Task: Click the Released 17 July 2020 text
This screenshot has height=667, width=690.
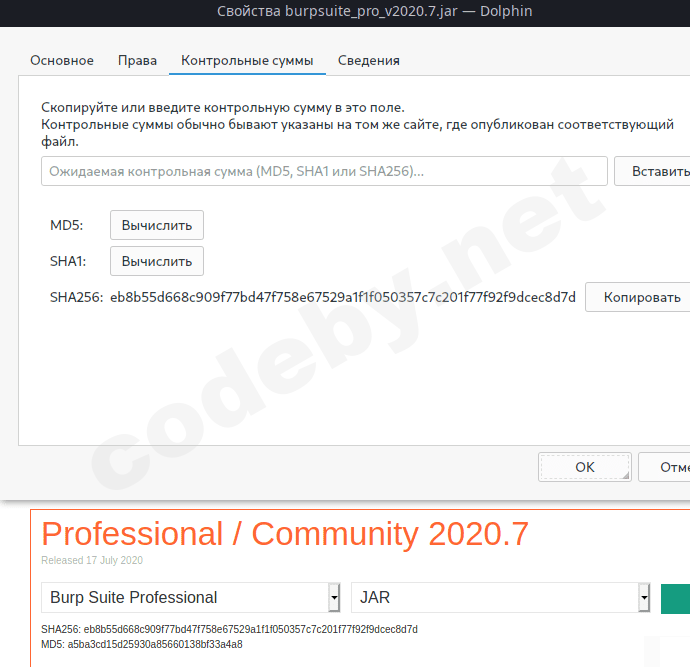Action: pyautogui.click(x=92, y=560)
